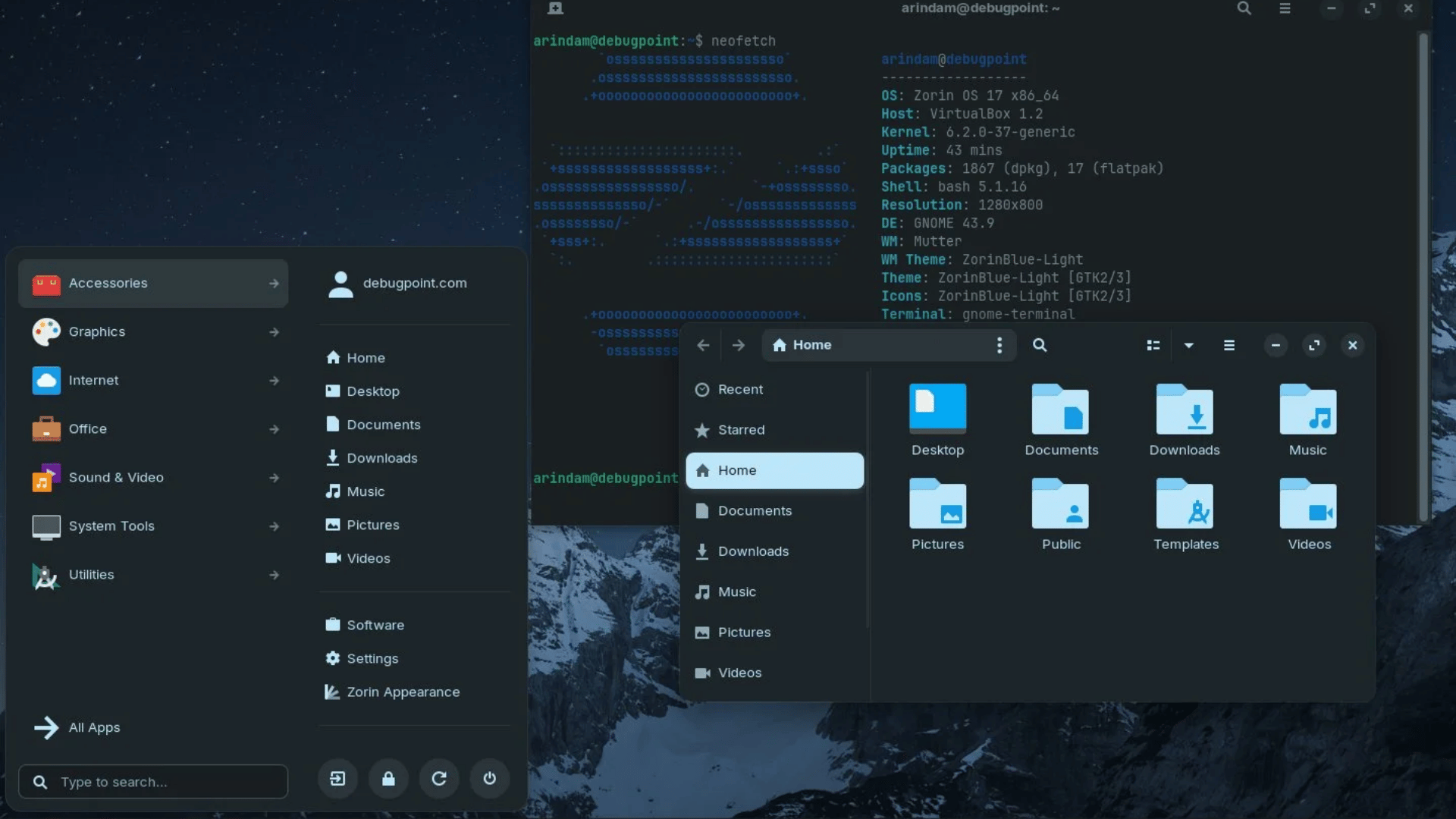Select Downloads in Files sidebar
This screenshot has width=1456, height=819.
tap(775, 551)
